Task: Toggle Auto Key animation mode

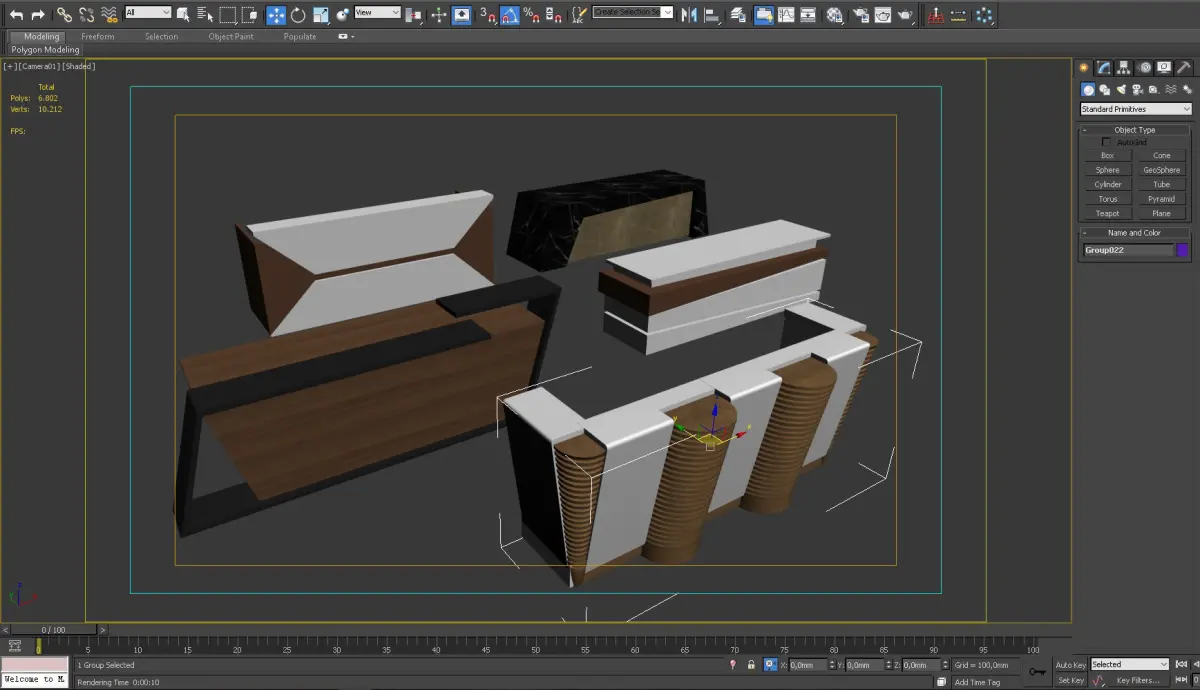Action: 1070,665
